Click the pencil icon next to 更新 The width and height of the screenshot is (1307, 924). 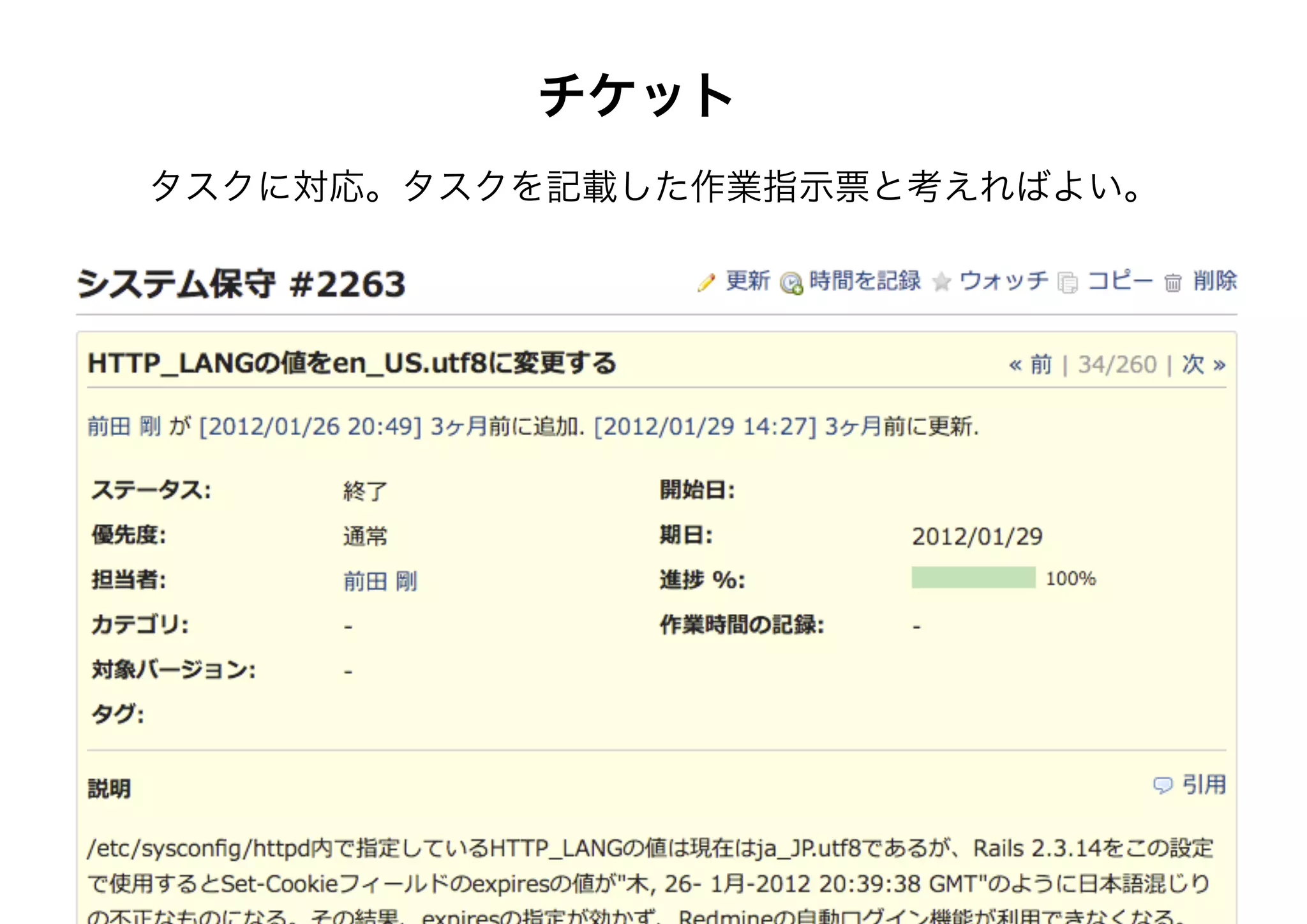coord(706,282)
